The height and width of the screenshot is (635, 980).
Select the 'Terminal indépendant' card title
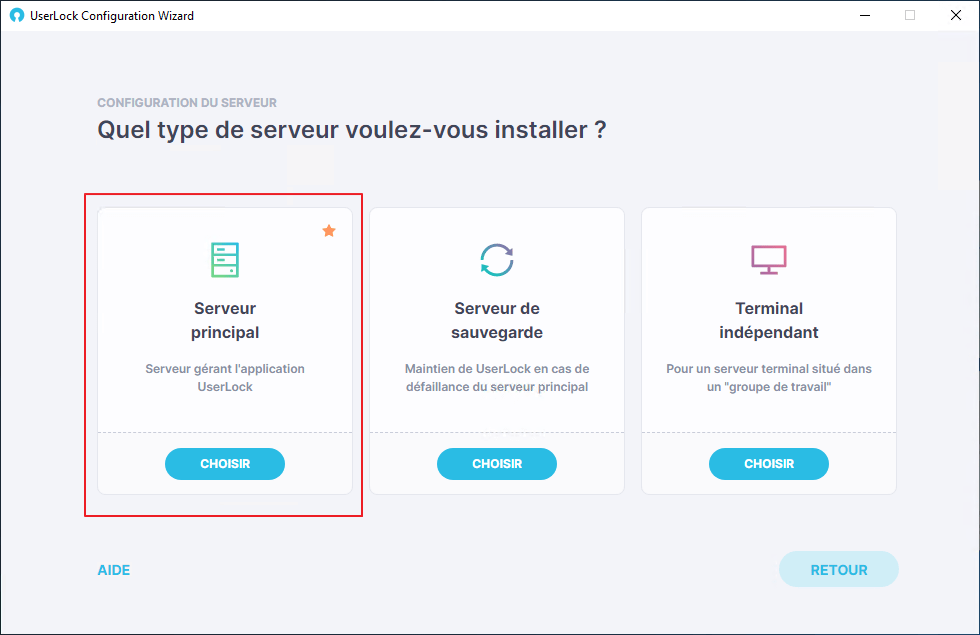tap(769, 320)
